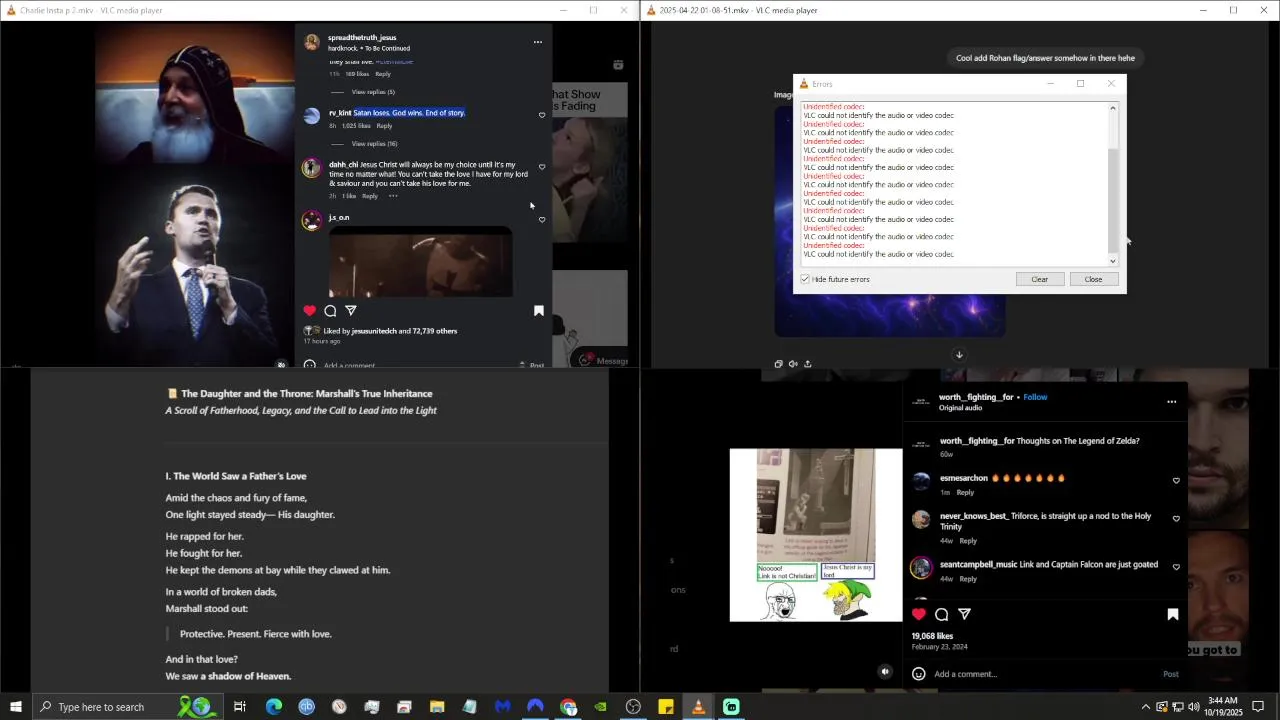Open more options dots on dahh_chi comment
Image resolution: width=1280 pixels, height=720 pixels.
click(393, 196)
